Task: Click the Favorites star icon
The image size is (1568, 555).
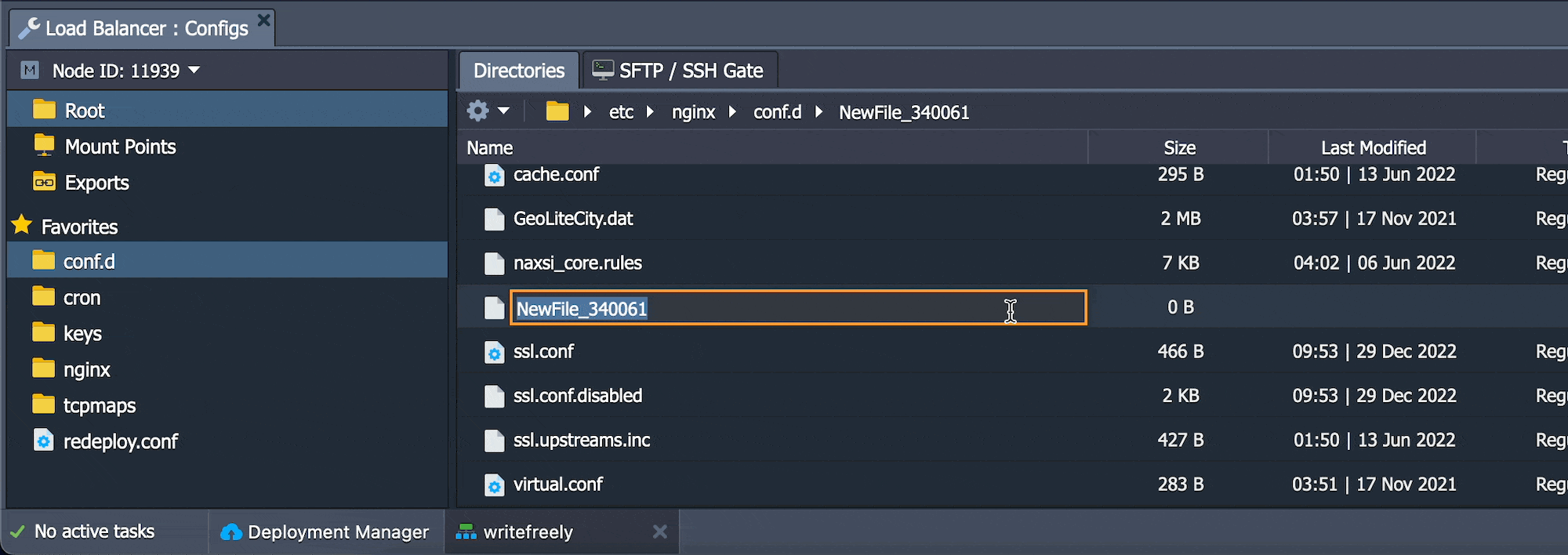Action: (x=22, y=226)
